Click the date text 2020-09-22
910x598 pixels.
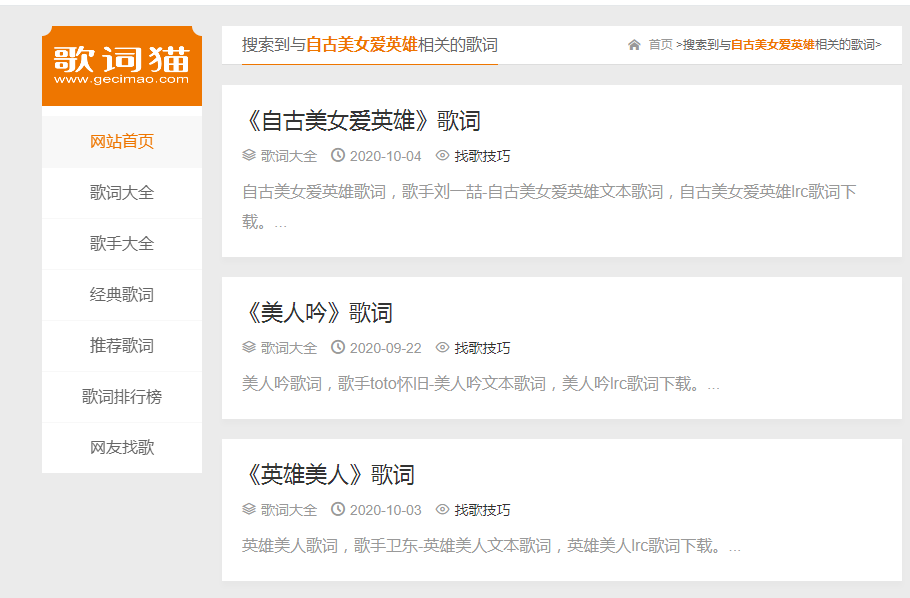coord(385,348)
